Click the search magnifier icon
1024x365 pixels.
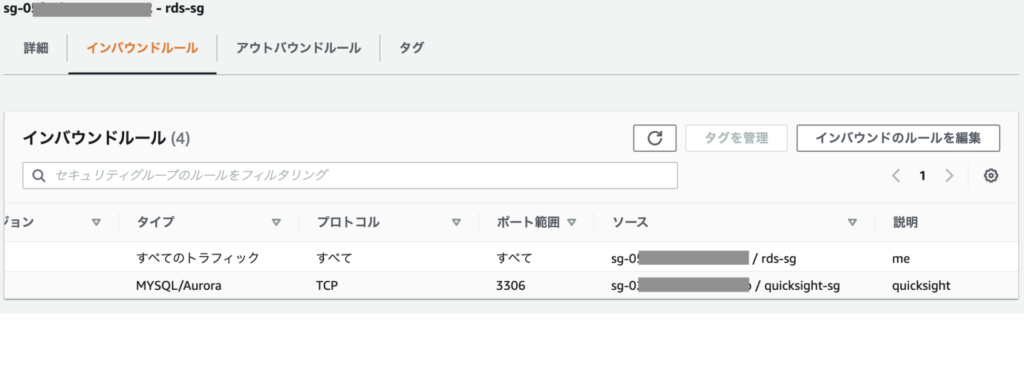pos(39,176)
